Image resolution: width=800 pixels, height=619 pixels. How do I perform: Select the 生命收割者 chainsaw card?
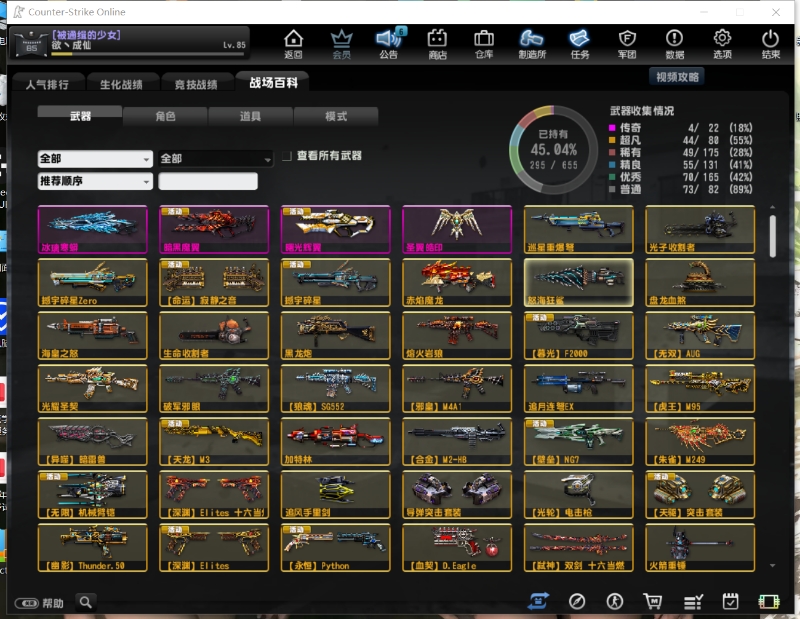tap(214, 336)
